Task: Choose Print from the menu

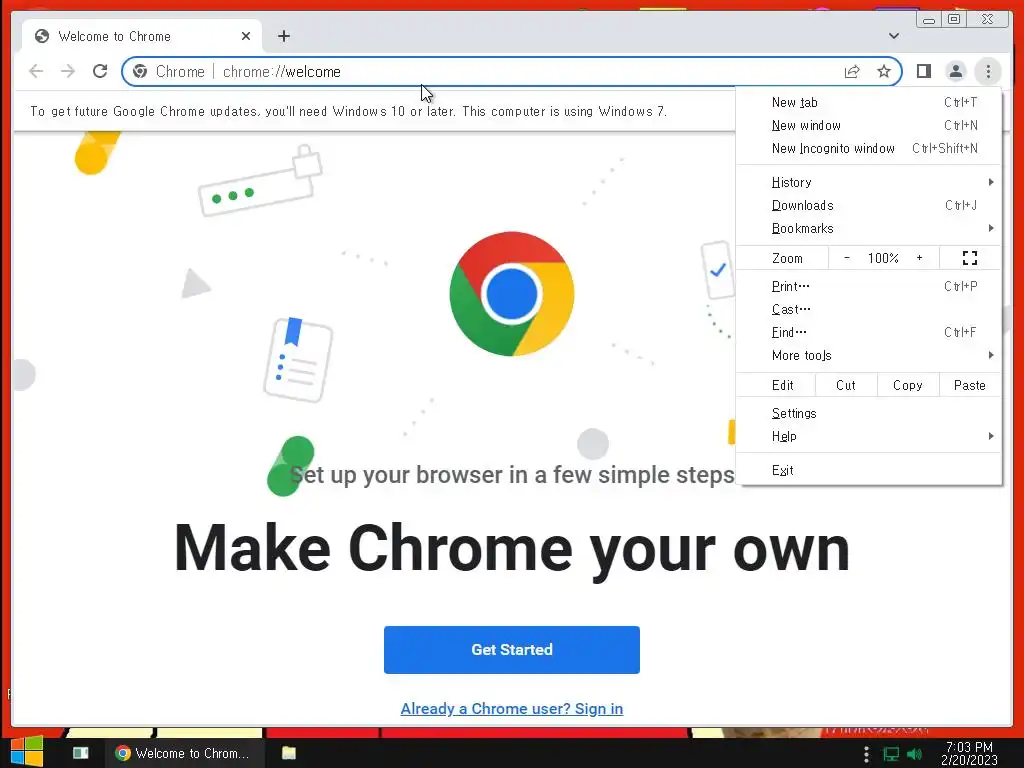Action: [869, 286]
